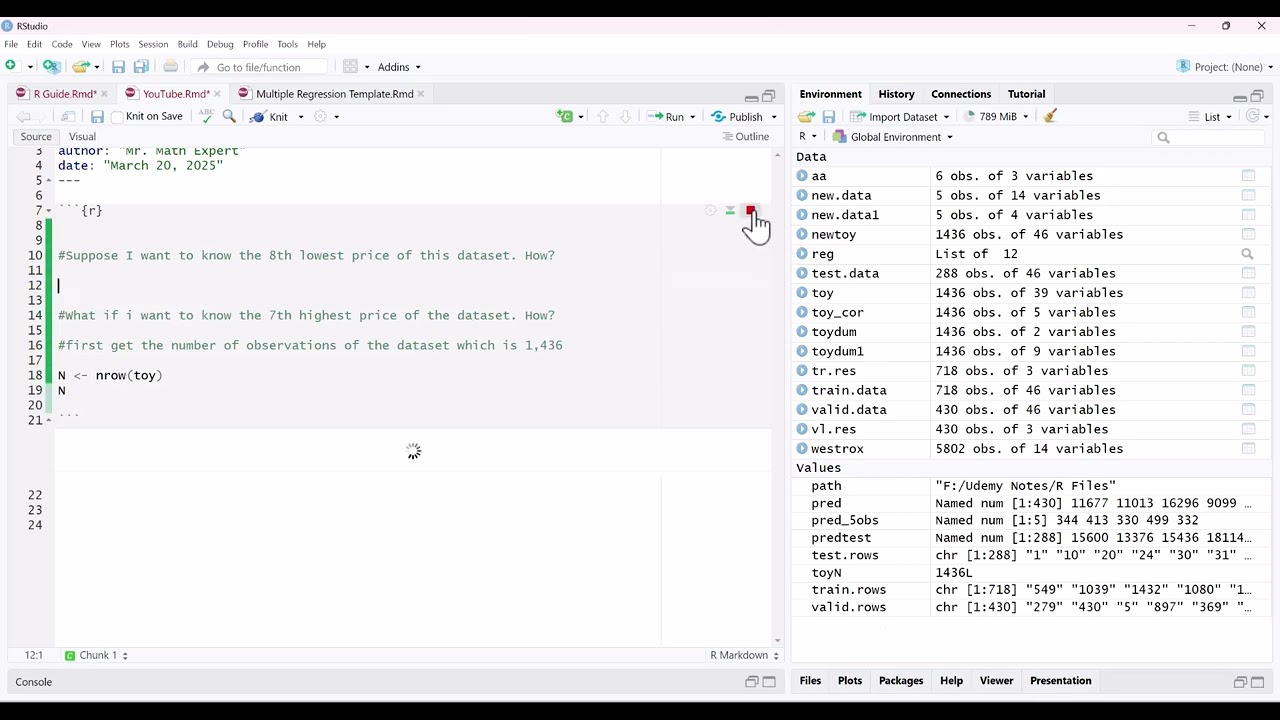Click the Go to file/function field
The height and width of the screenshot is (720, 1280).
click(260, 67)
